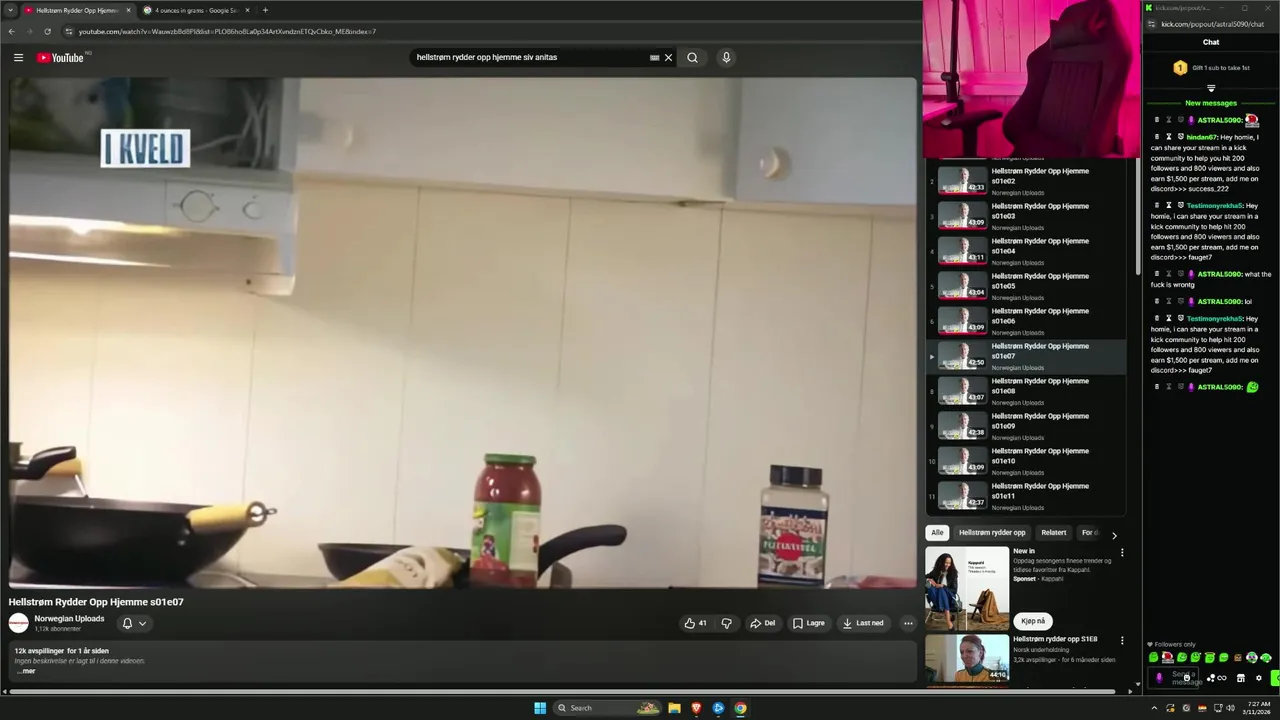
Task: Click username hindan67 in chat
Action: [1201, 137]
